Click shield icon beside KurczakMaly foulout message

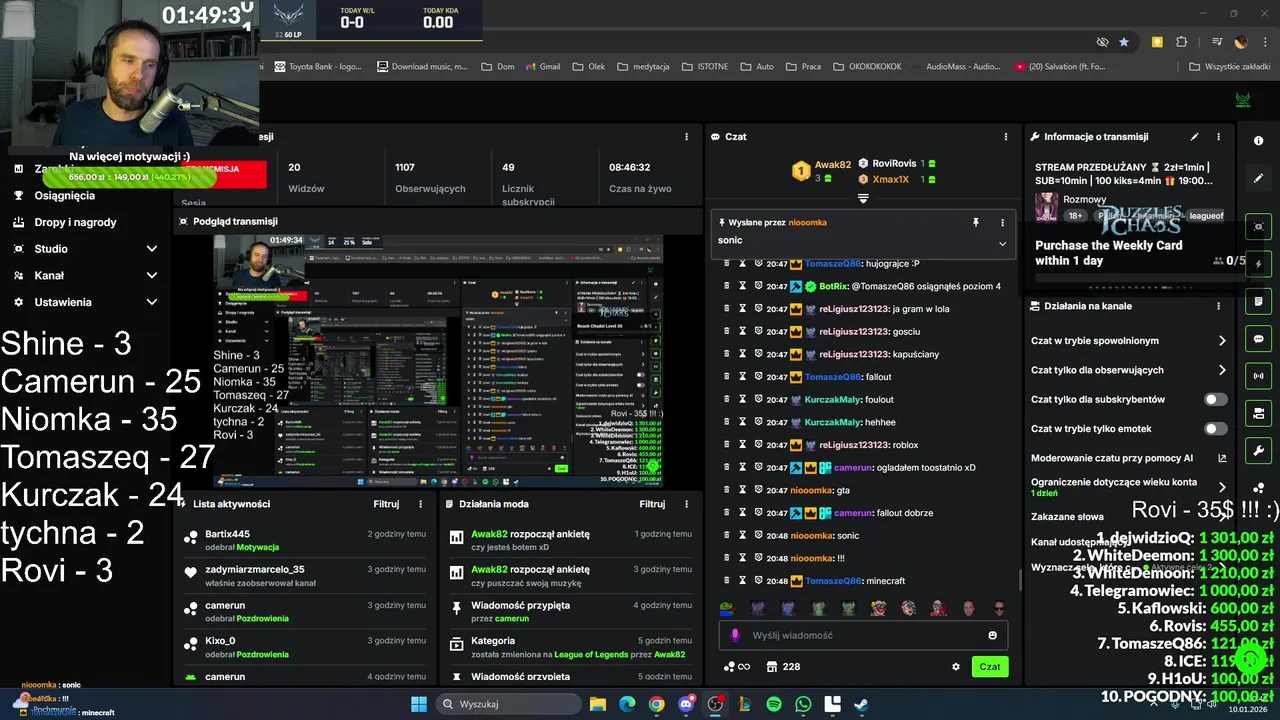tap(759, 400)
